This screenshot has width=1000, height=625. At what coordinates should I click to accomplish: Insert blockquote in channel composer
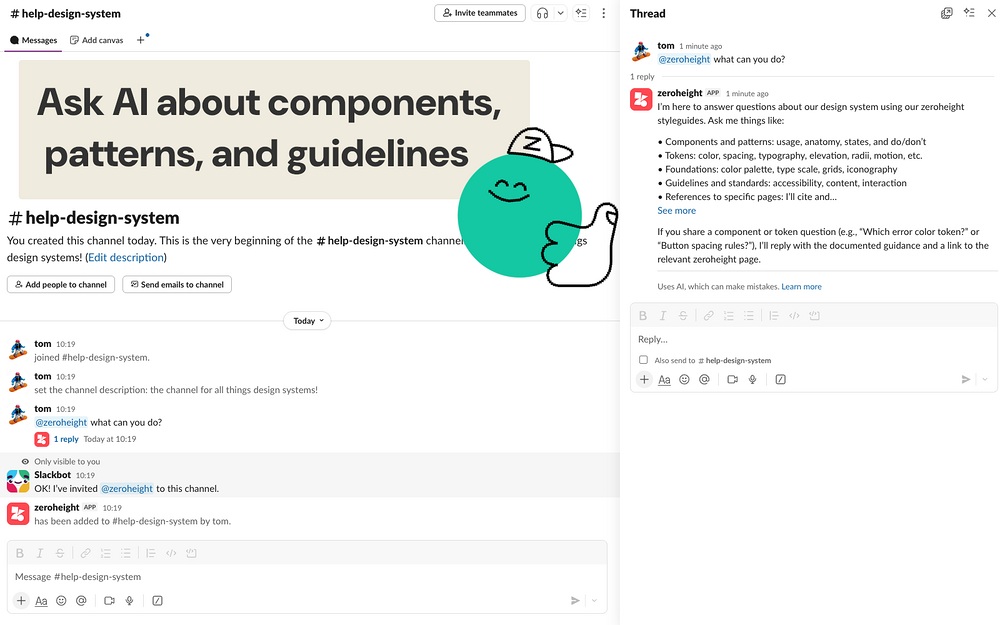tap(151, 553)
